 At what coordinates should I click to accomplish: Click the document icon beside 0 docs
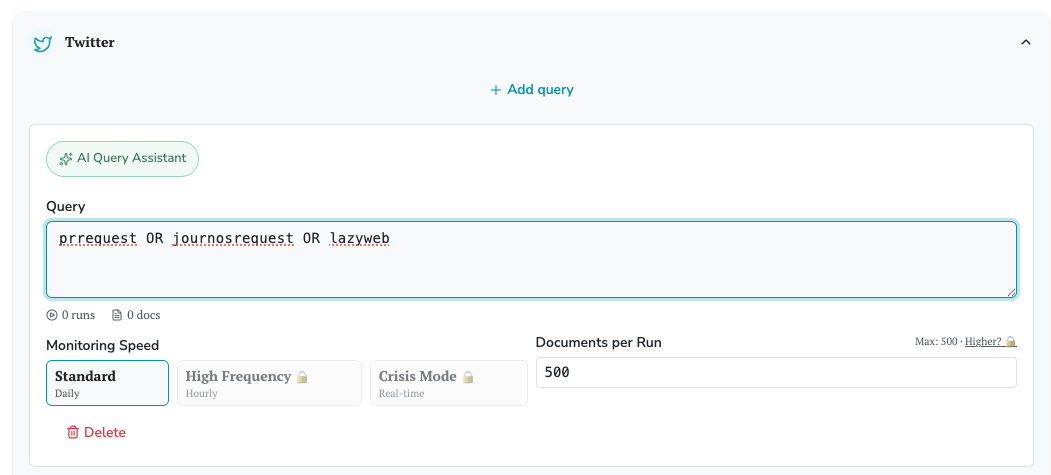click(x=117, y=315)
